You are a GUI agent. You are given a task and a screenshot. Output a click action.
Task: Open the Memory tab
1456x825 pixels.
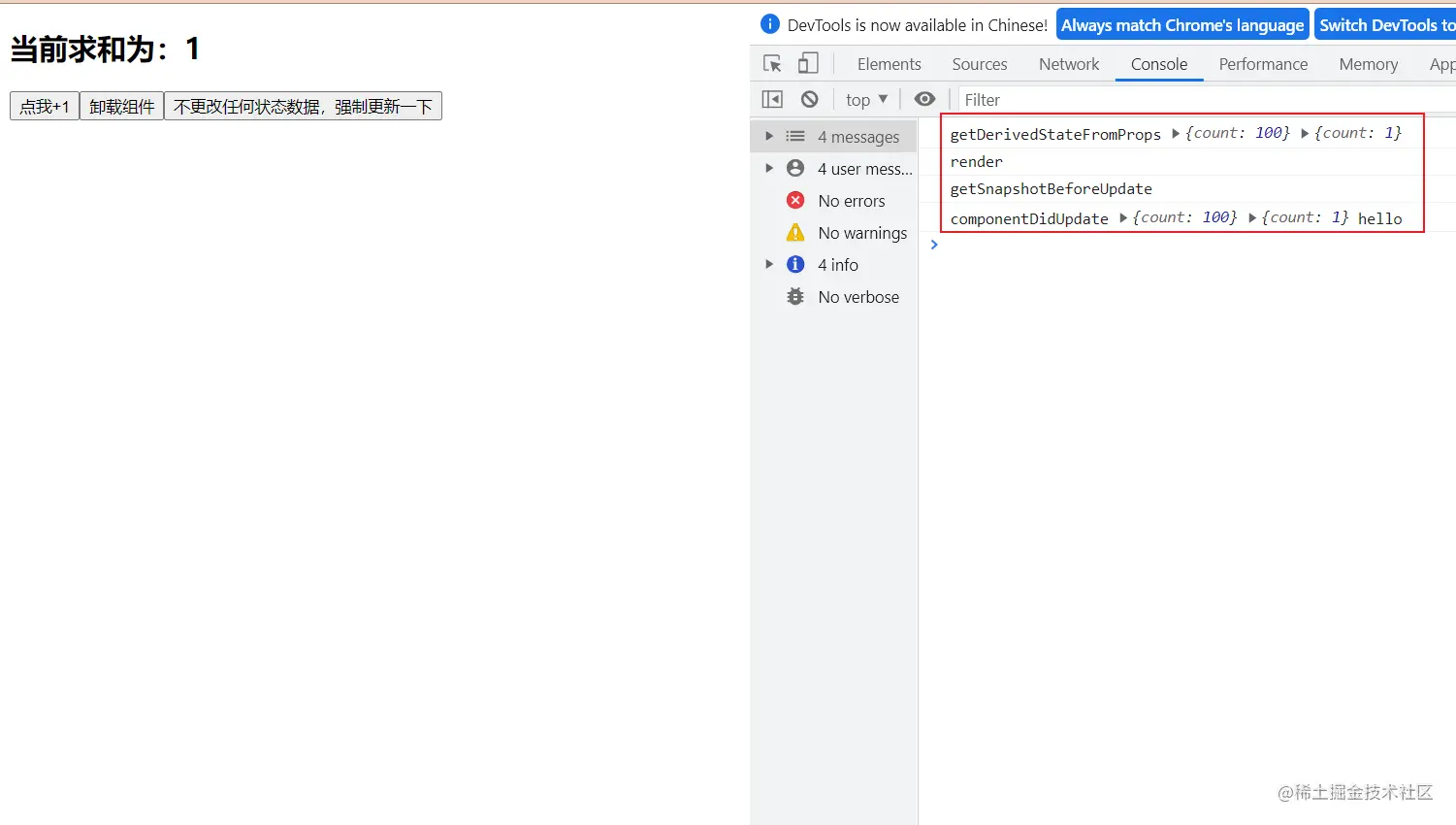point(1369,64)
